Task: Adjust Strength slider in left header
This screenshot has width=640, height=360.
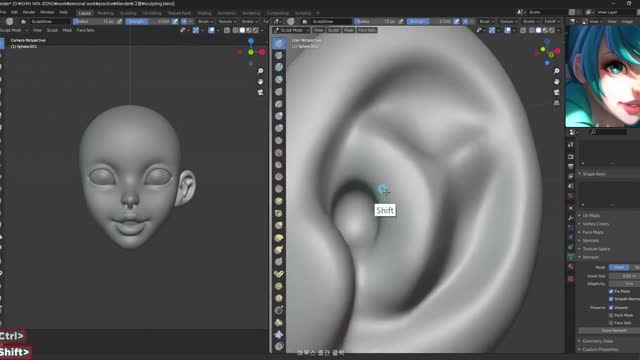Action: [148, 21]
